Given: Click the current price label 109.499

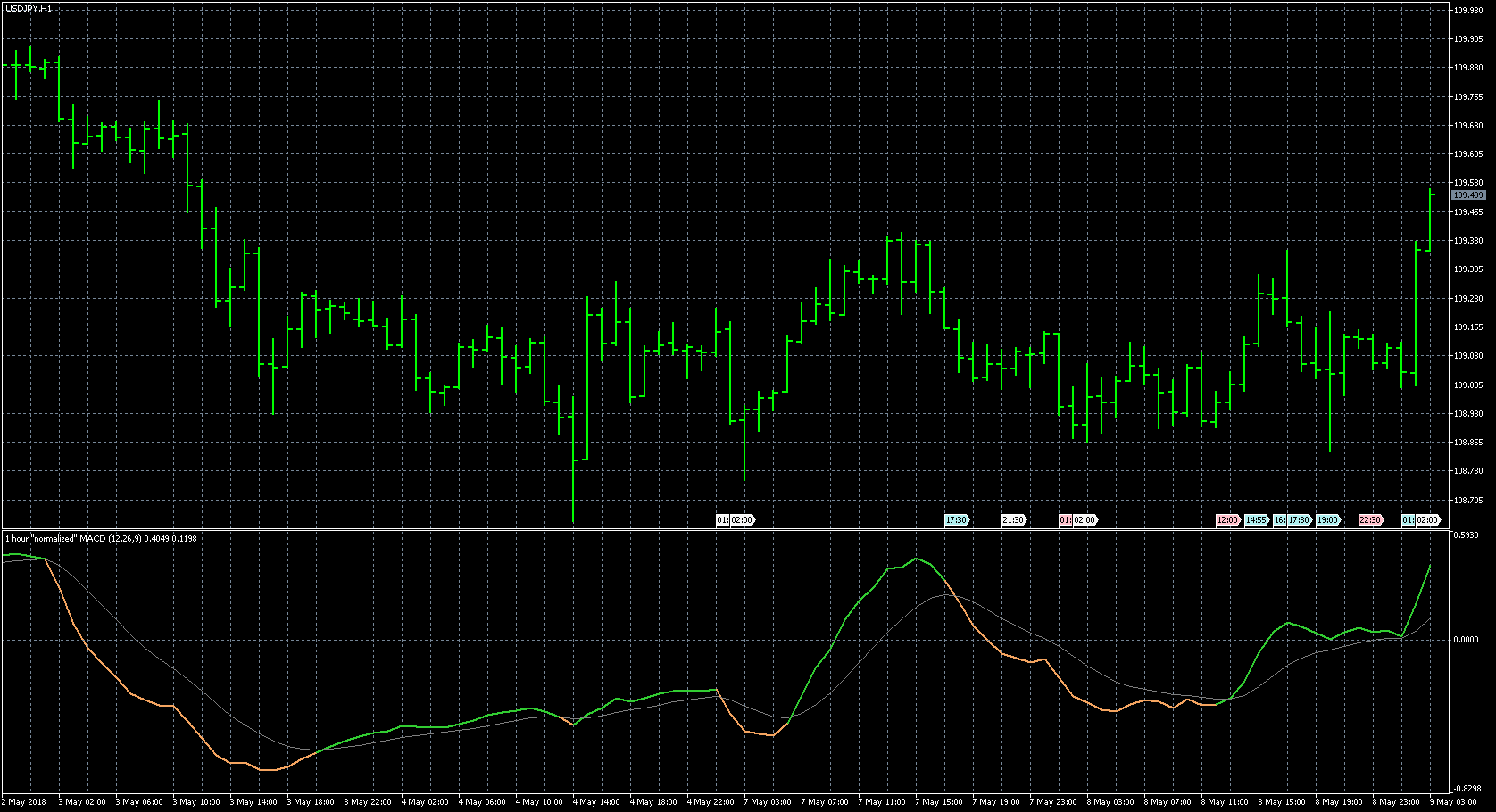Looking at the screenshot, I should (x=1467, y=195).
